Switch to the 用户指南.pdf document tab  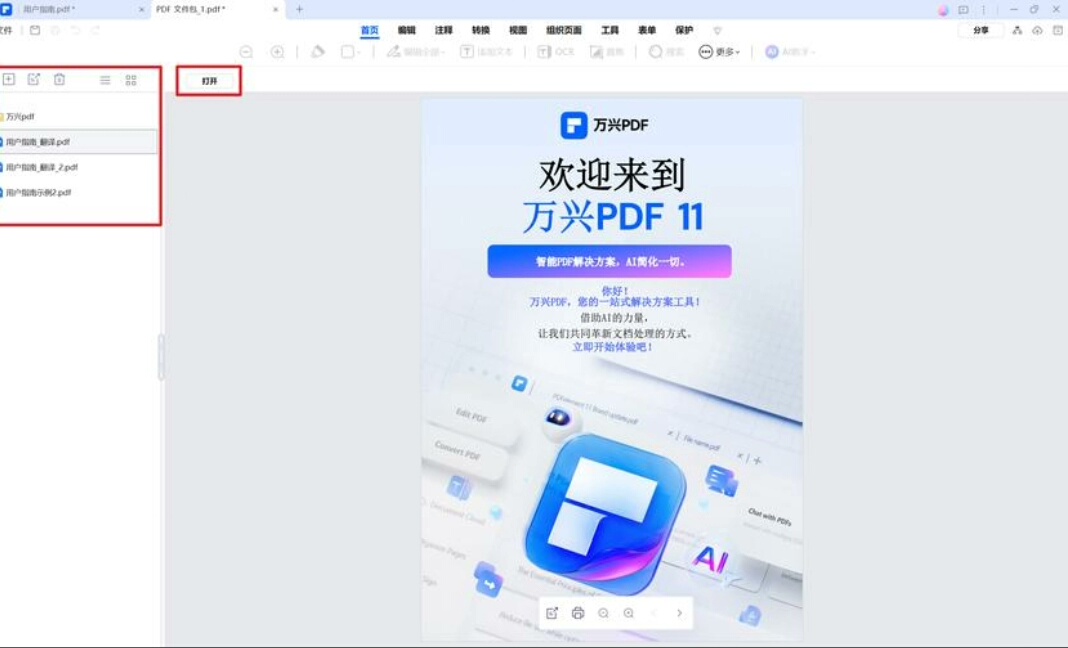(75, 10)
